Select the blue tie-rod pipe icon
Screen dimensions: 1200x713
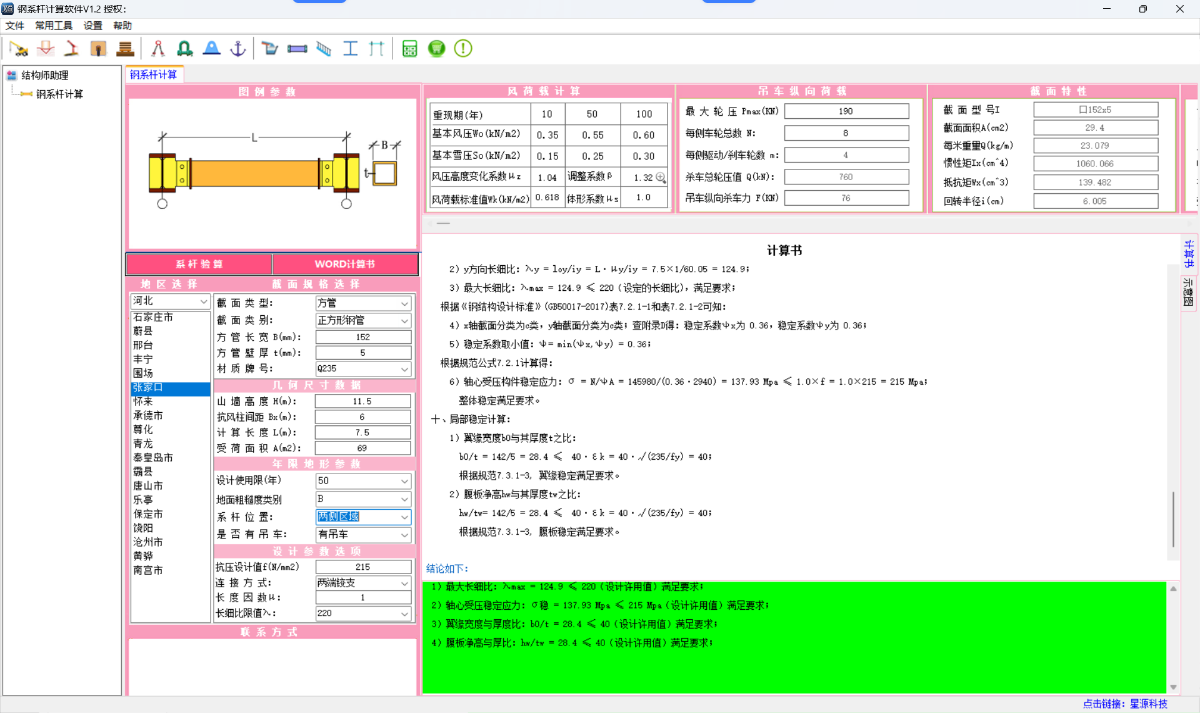pyautogui.click(x=297, y=48)
